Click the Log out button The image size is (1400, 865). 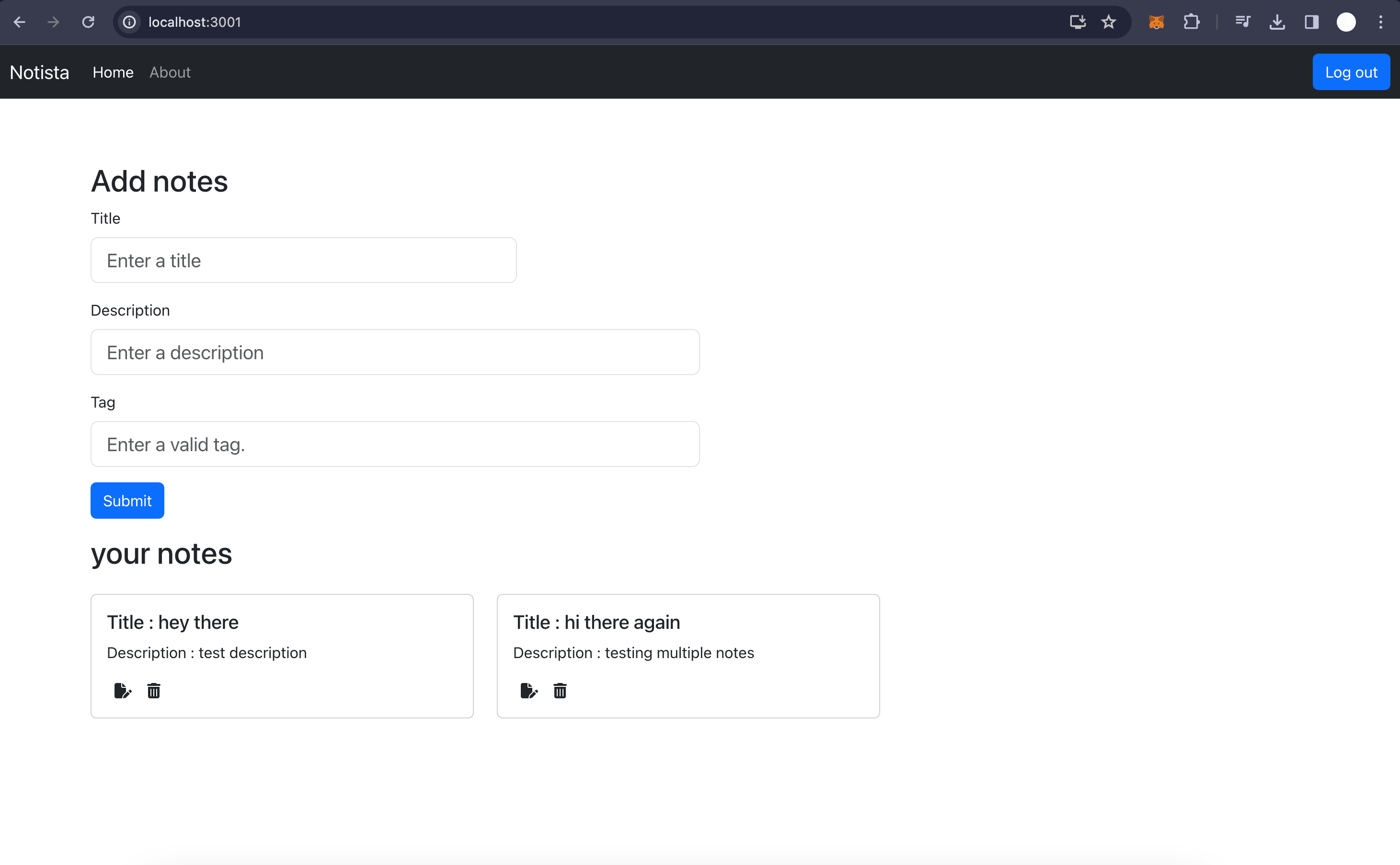(x=1351, y=72)
